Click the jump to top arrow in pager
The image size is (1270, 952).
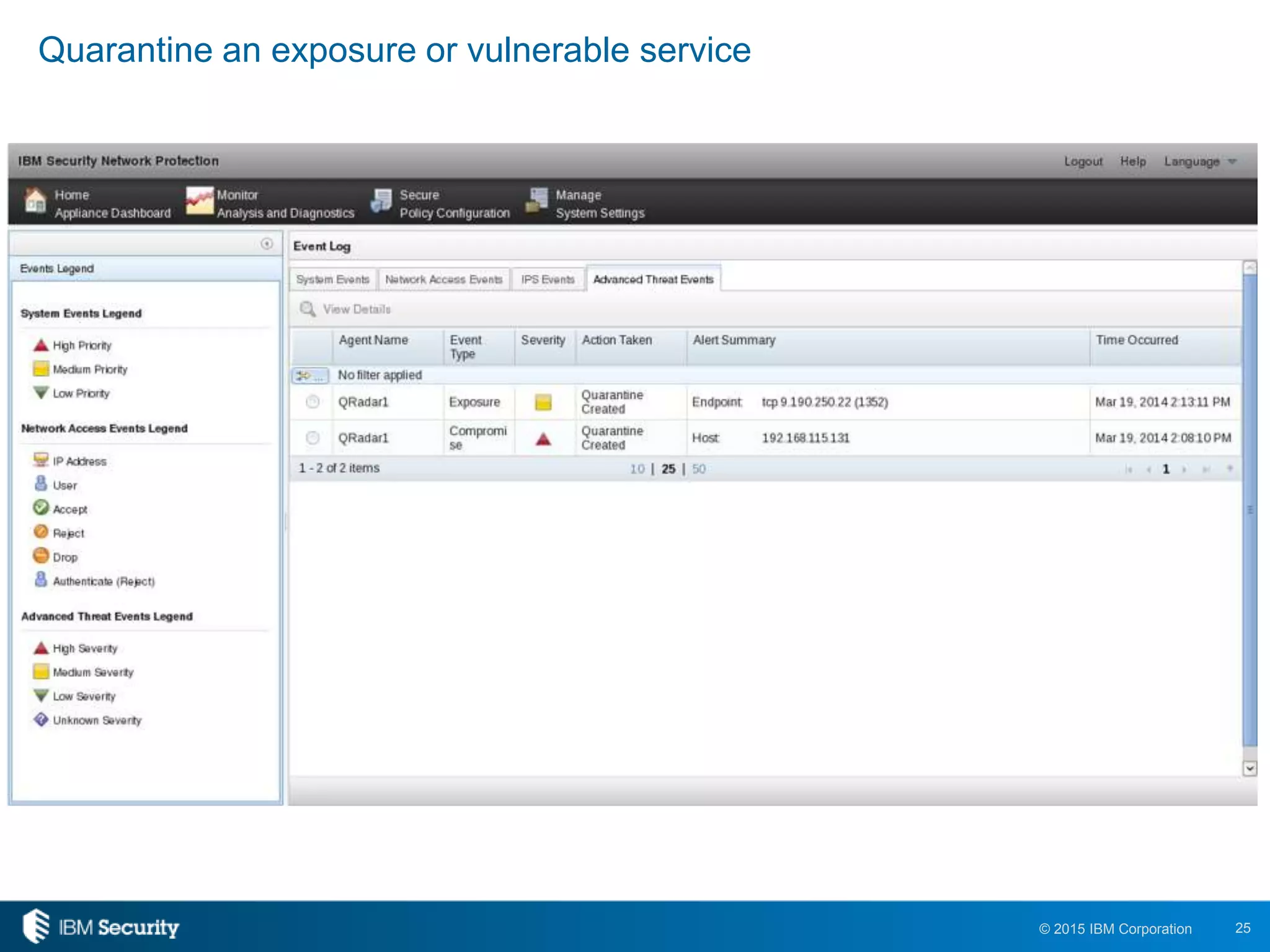click(1230, 469)
